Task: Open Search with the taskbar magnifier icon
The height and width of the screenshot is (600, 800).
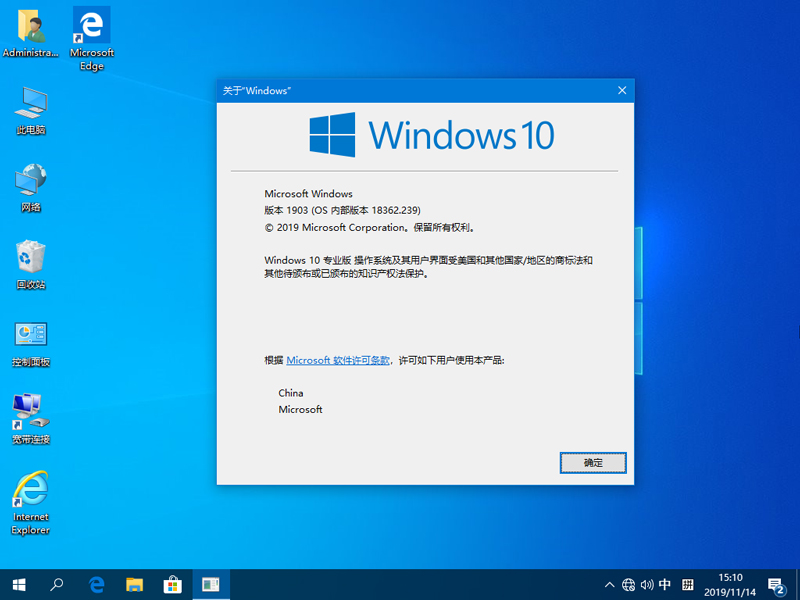Action: click(x=58, y=584)
